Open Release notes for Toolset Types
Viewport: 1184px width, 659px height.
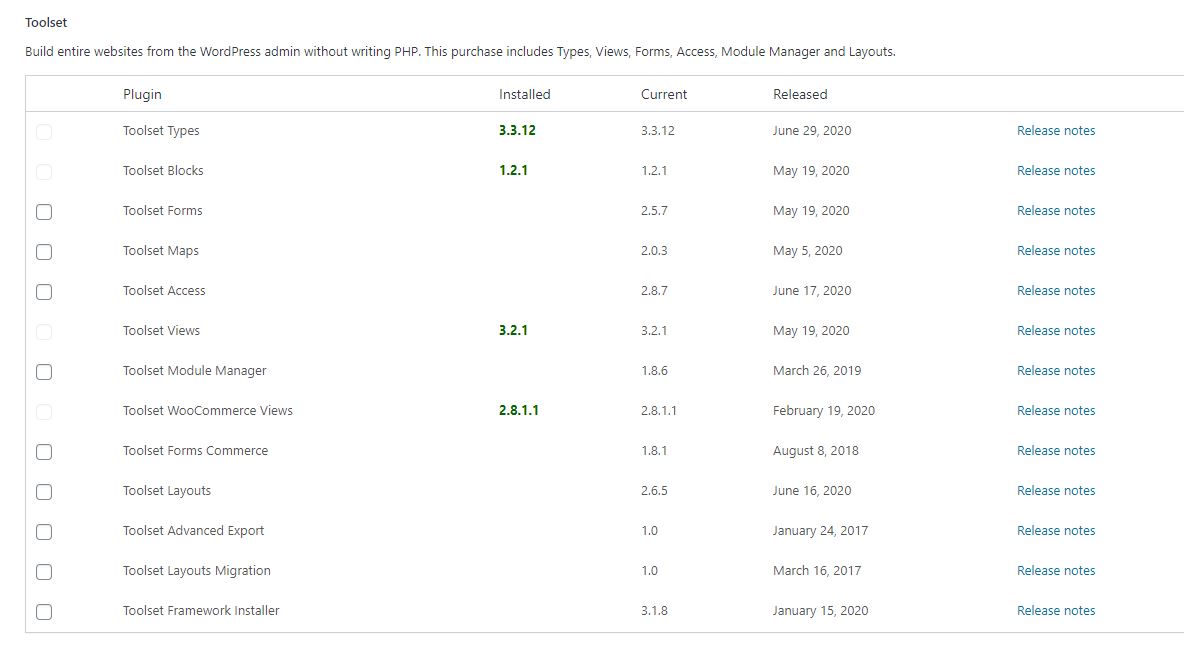(1055, 131)
